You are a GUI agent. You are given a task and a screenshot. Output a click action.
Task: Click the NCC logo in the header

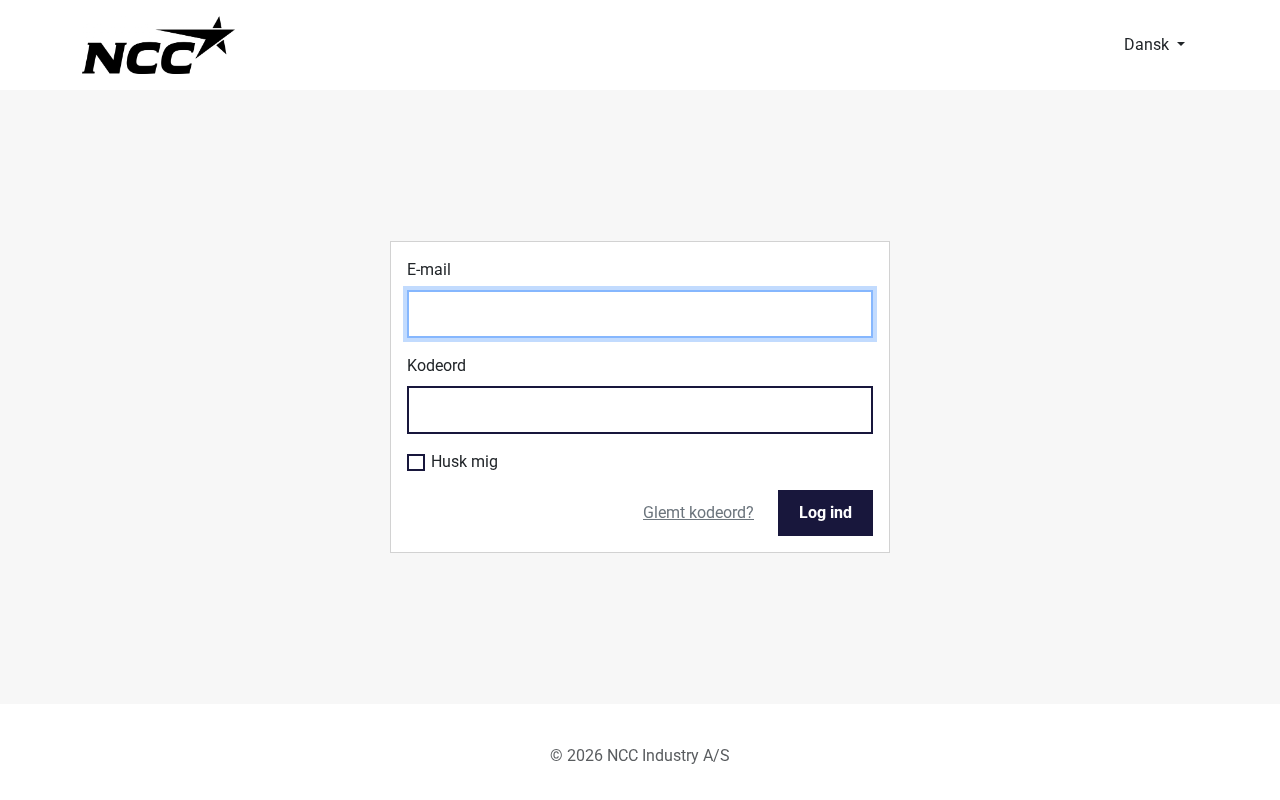pos(158,46)
